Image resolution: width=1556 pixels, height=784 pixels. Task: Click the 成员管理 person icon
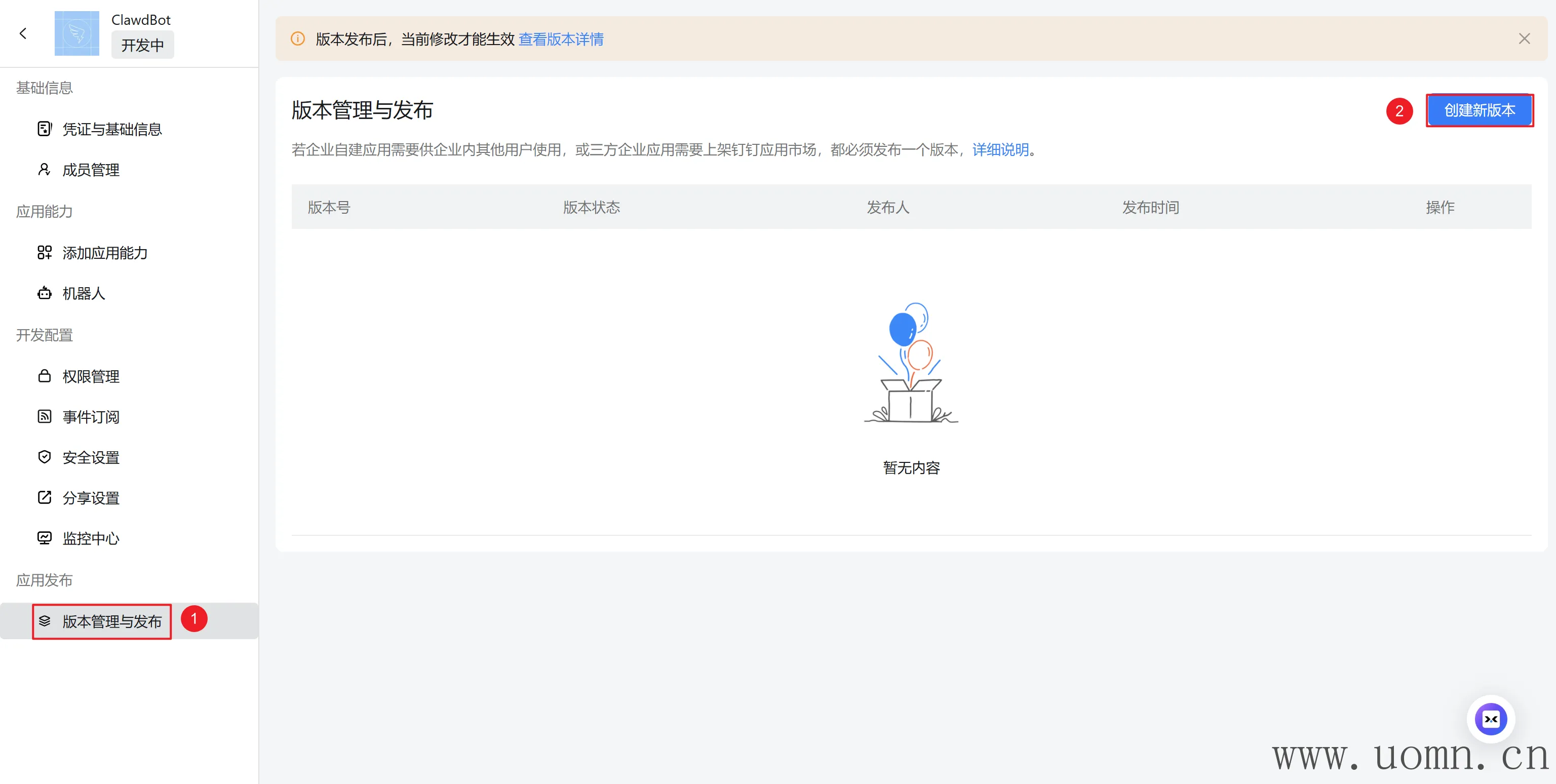tap(44, 170)
